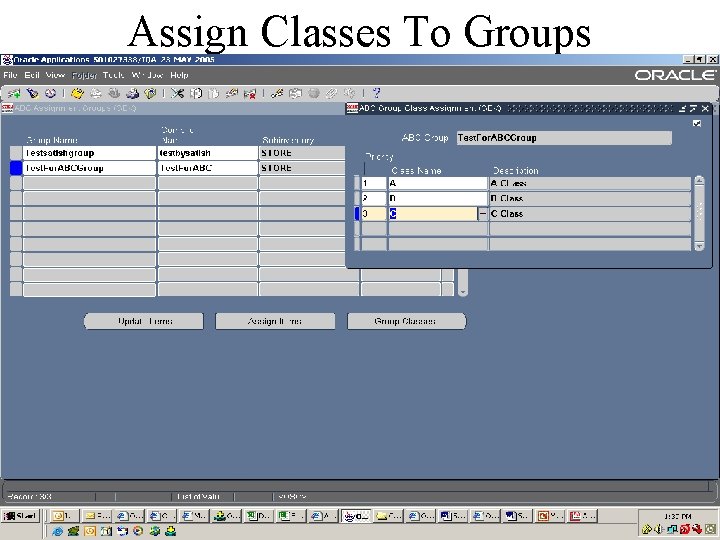Click the Next Step toolbar icon
720x540 pixels.
click(96, 94)
